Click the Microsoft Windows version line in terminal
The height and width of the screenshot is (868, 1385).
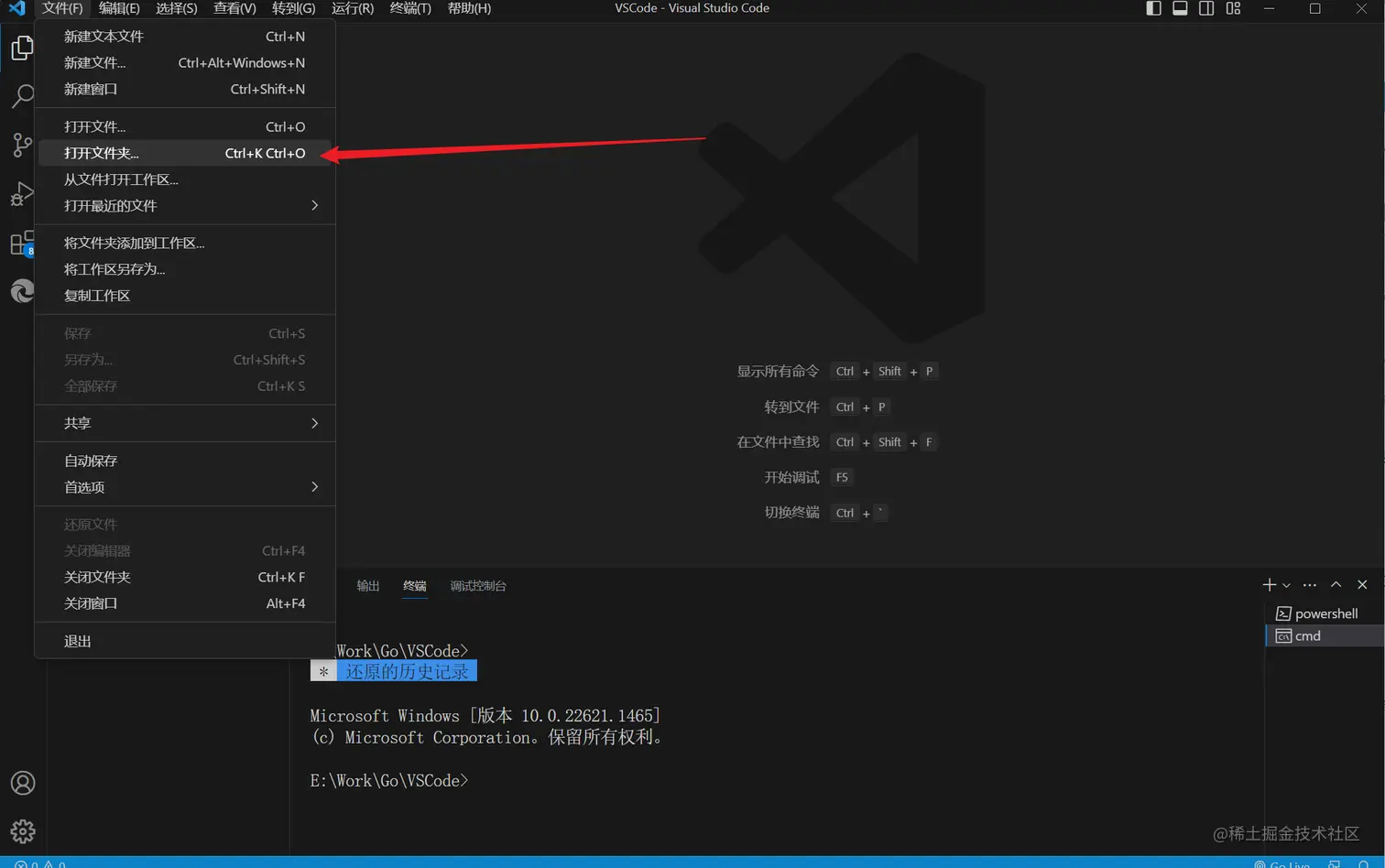[x=485, y=716]
